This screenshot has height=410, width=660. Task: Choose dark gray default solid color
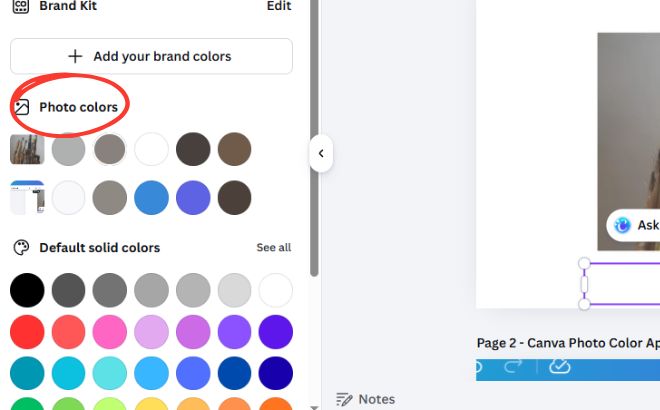[68, 290]
